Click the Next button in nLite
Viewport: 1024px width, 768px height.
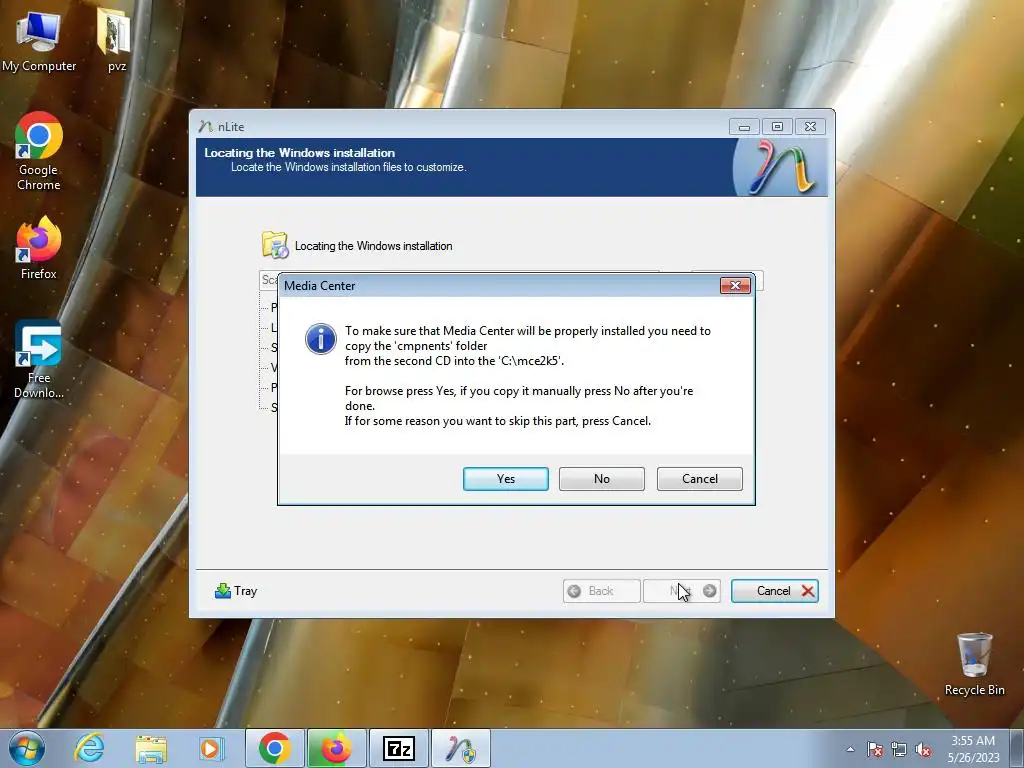click(682, 591)
